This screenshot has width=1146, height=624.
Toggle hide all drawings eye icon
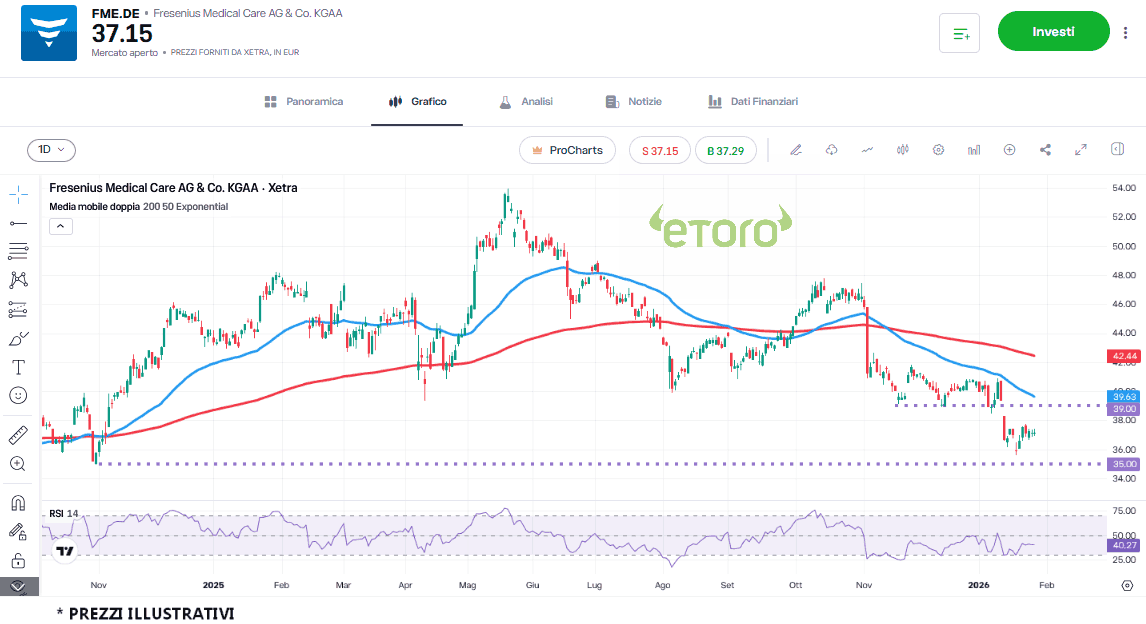[18, 587]
